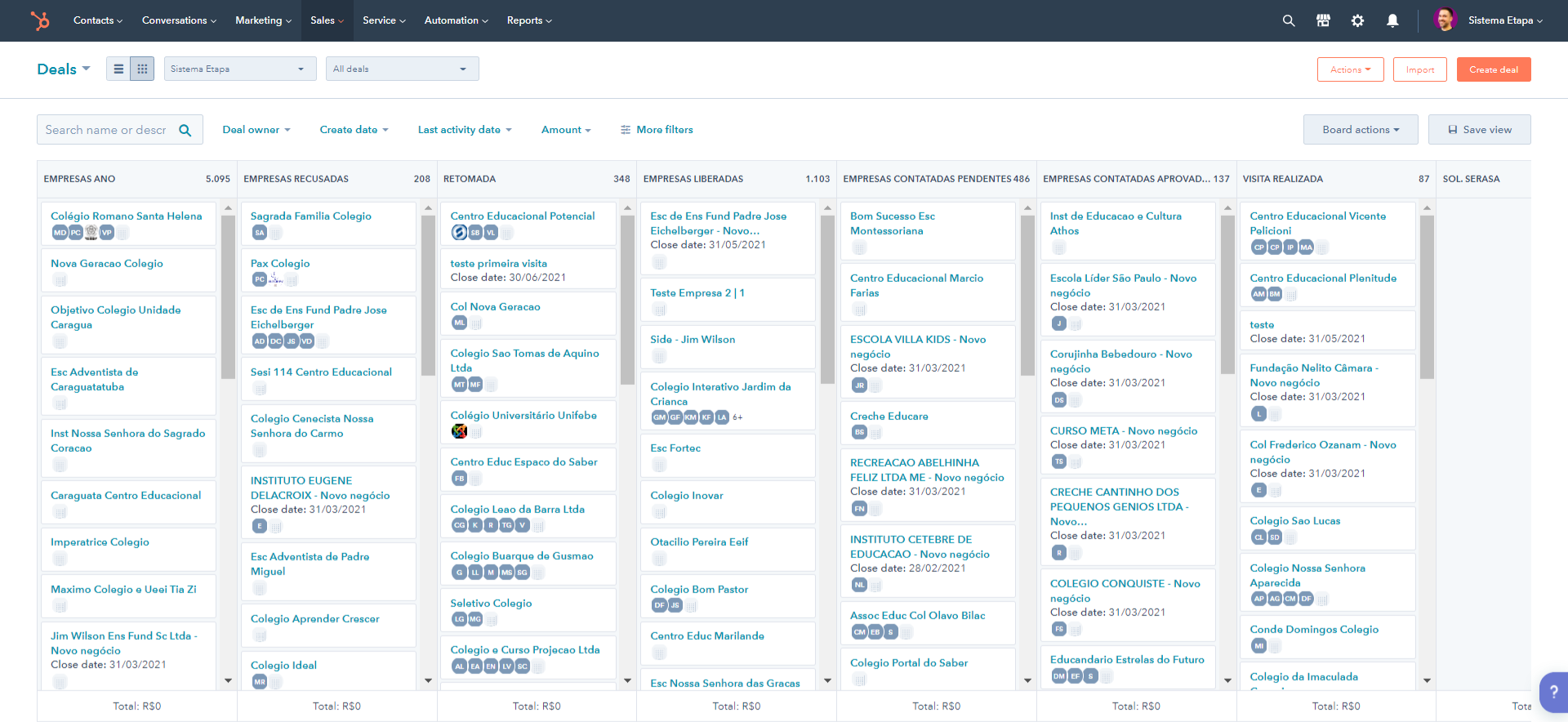Open the Reports menu
The height and width of the screenshot is (722, 1568).
(529, 20)
